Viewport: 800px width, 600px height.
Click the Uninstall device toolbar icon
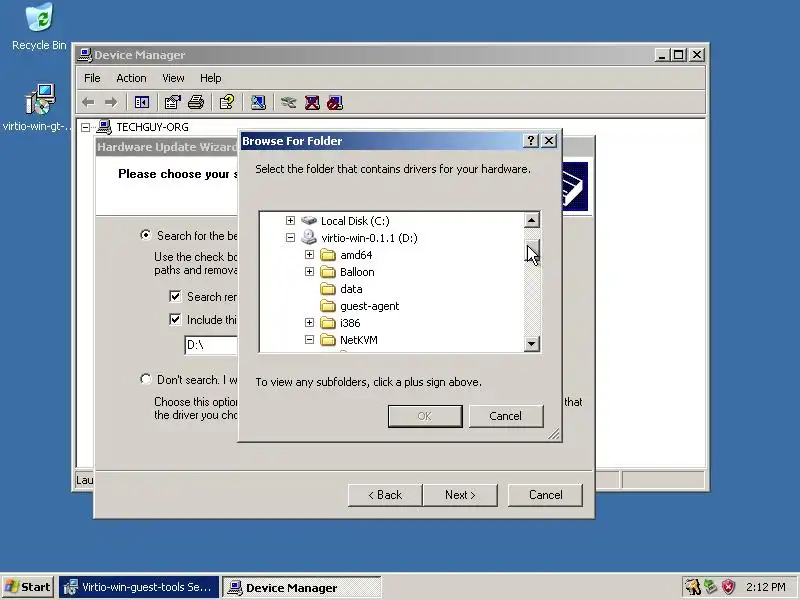click(312, 103)
